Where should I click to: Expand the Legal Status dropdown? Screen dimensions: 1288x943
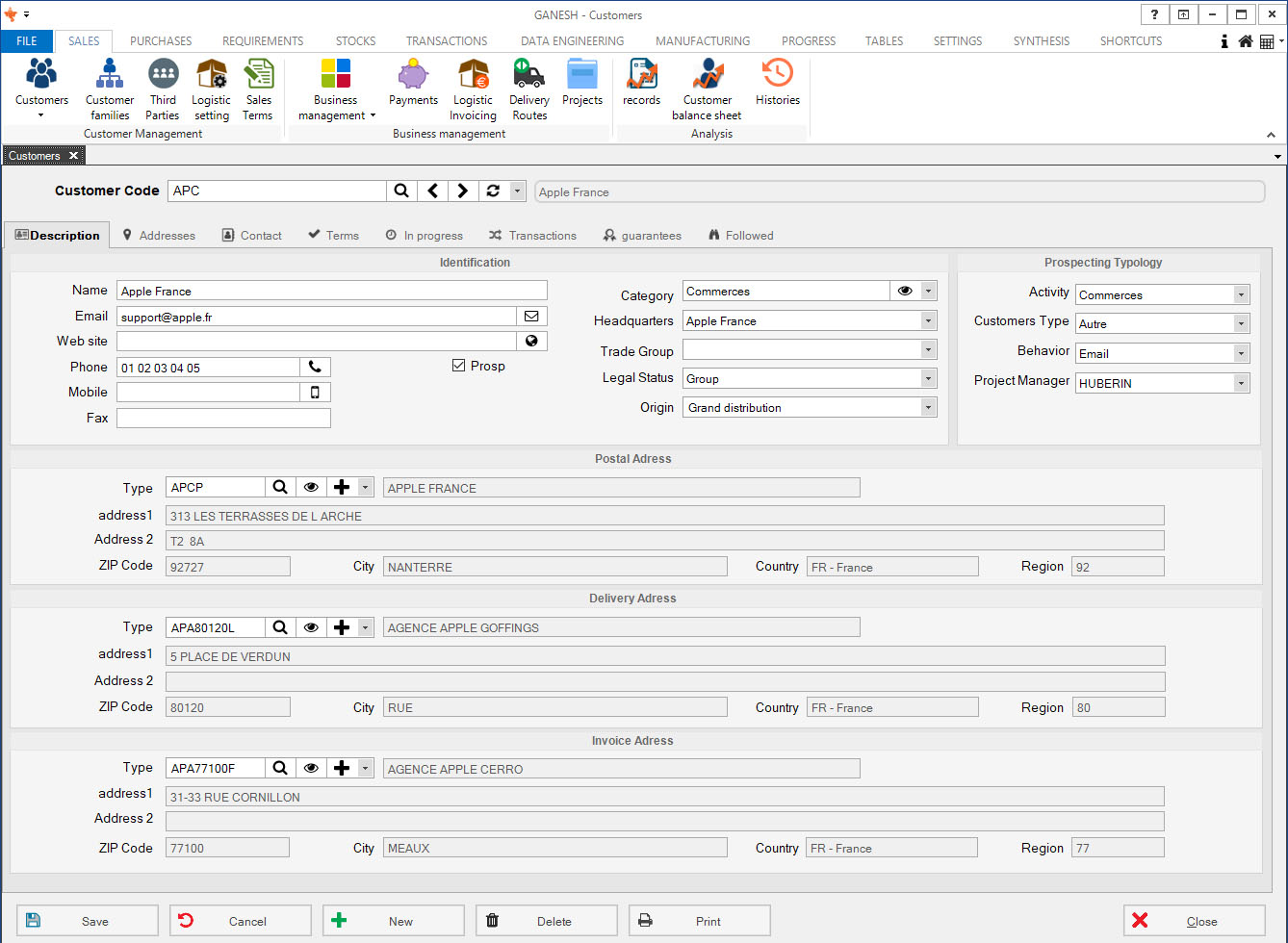928,379
